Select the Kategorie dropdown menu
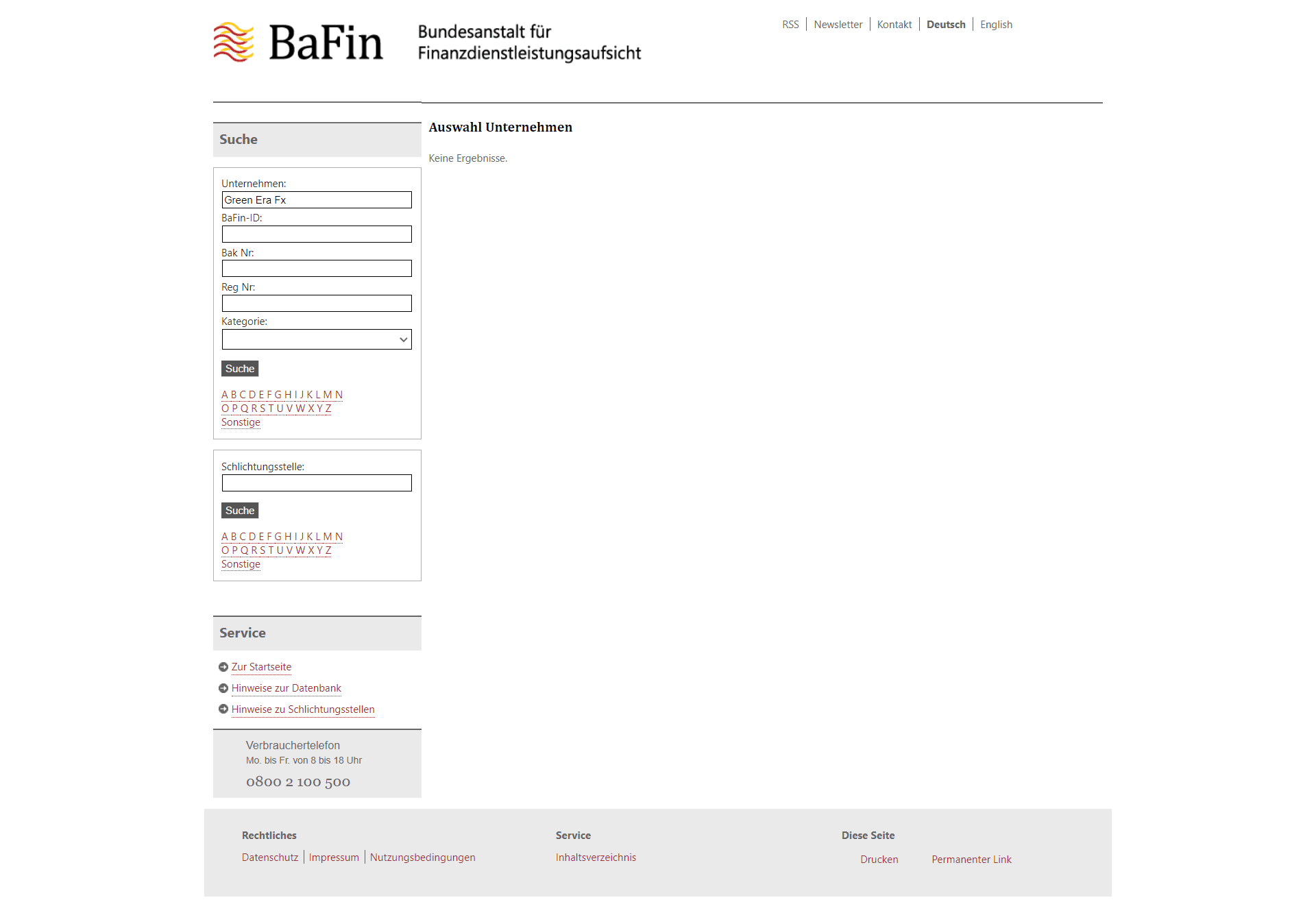This screenshot has height=900, width=1316. (x=316, y=339)
